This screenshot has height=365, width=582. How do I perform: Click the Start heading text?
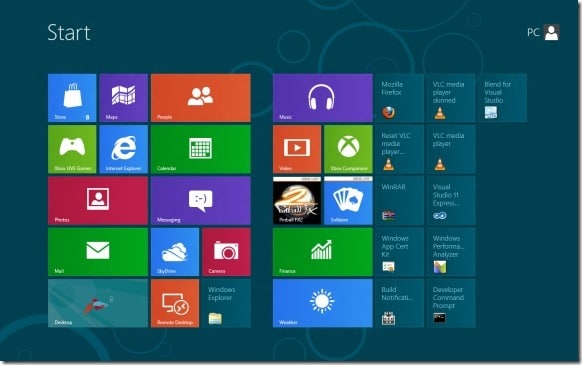[x=69, y=33]
